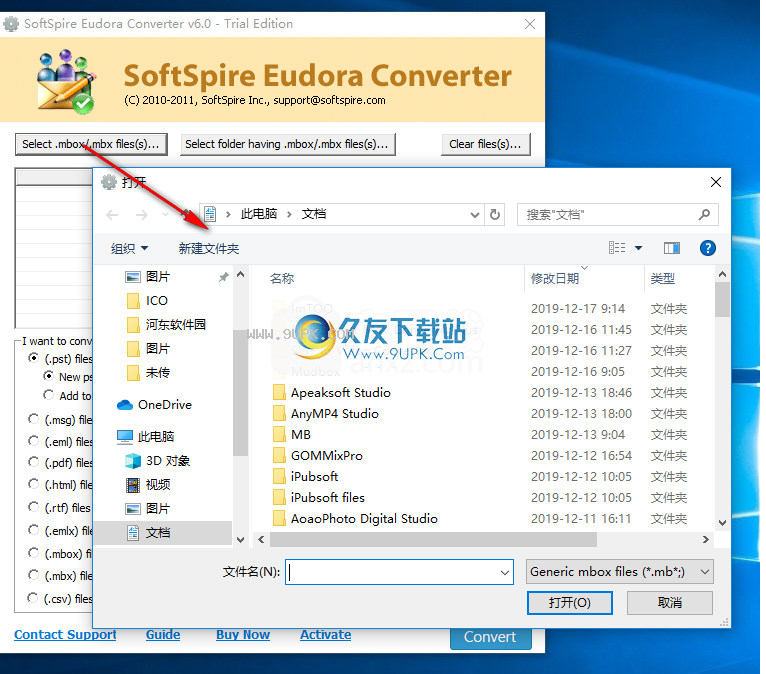Select the (.rtf) files radio button
This screenshot has width=766, height=674.
(x=33, y=507)
